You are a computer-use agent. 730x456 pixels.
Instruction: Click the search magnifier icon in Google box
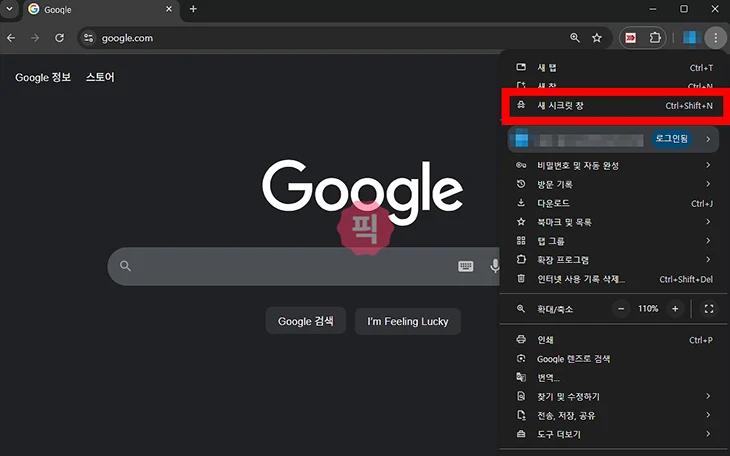pyautogui.click(x=125, y=266)
